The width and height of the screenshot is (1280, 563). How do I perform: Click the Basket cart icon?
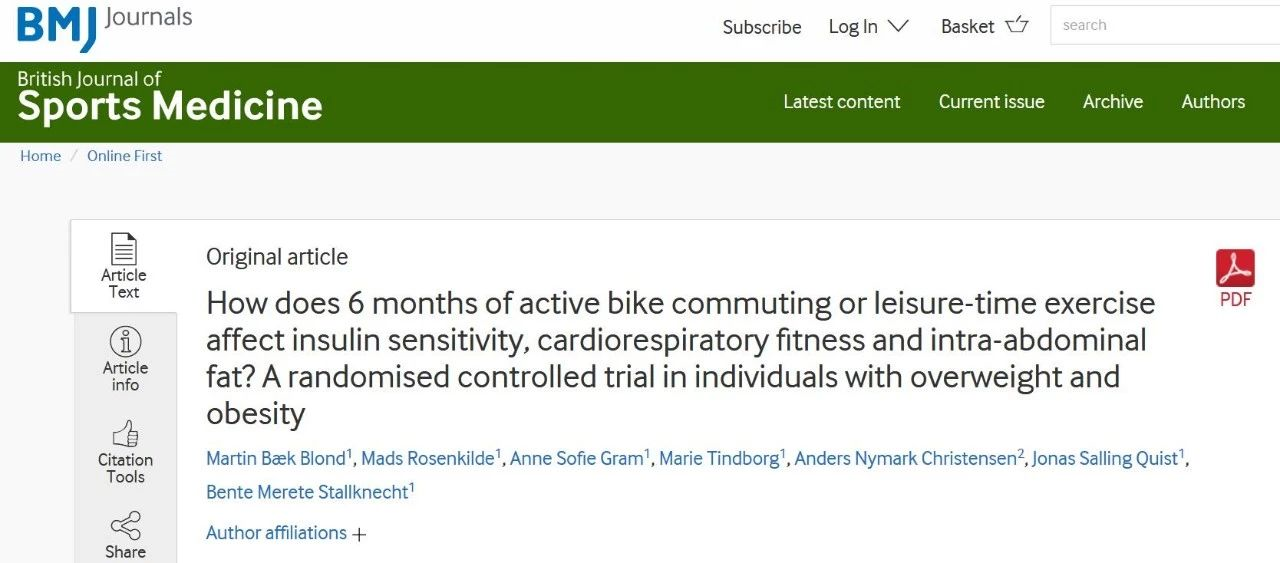coord(1017,25)
